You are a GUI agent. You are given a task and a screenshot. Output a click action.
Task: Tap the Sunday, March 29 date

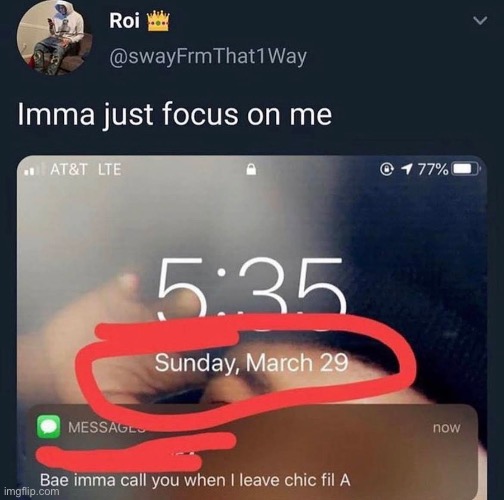pos(251,363)
